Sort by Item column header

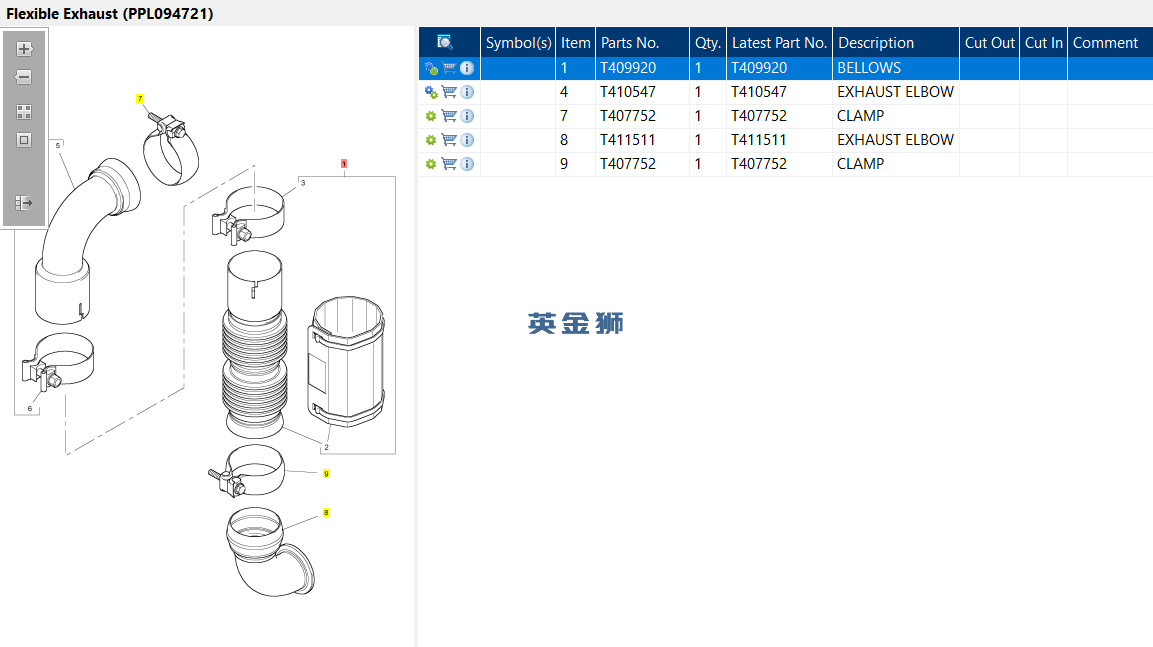pyautogui.click(x=576, y=43)
